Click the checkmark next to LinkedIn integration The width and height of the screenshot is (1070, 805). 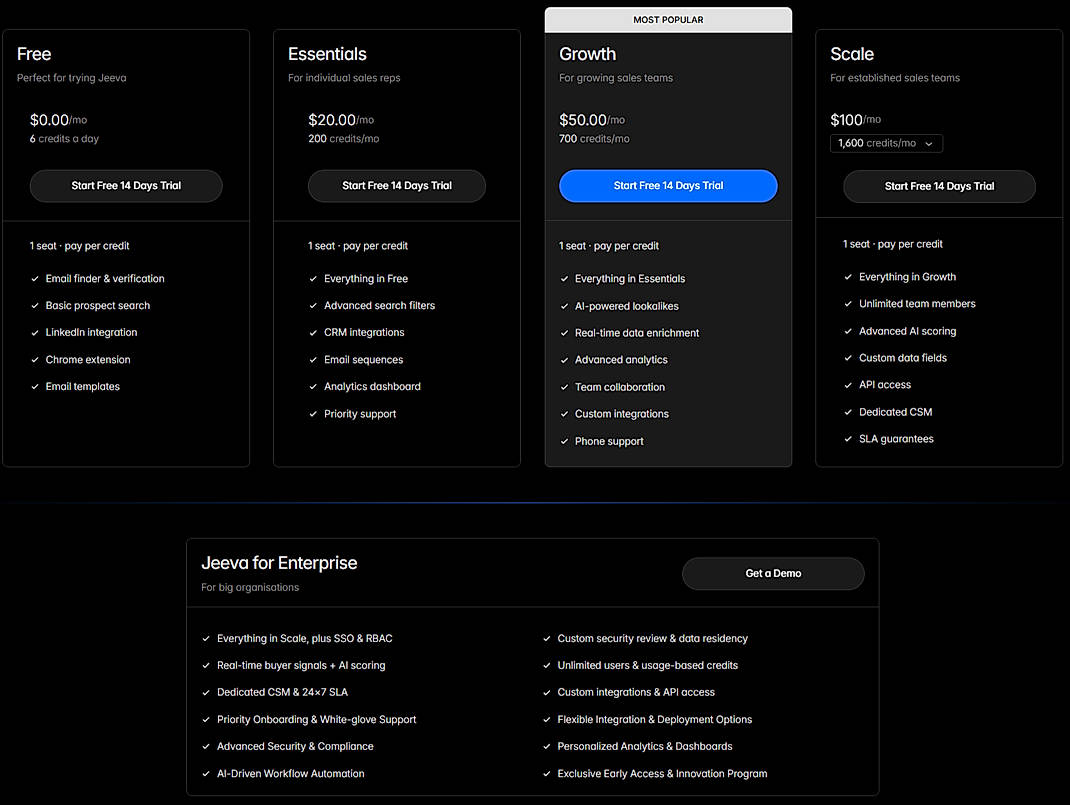pos(34,332)
